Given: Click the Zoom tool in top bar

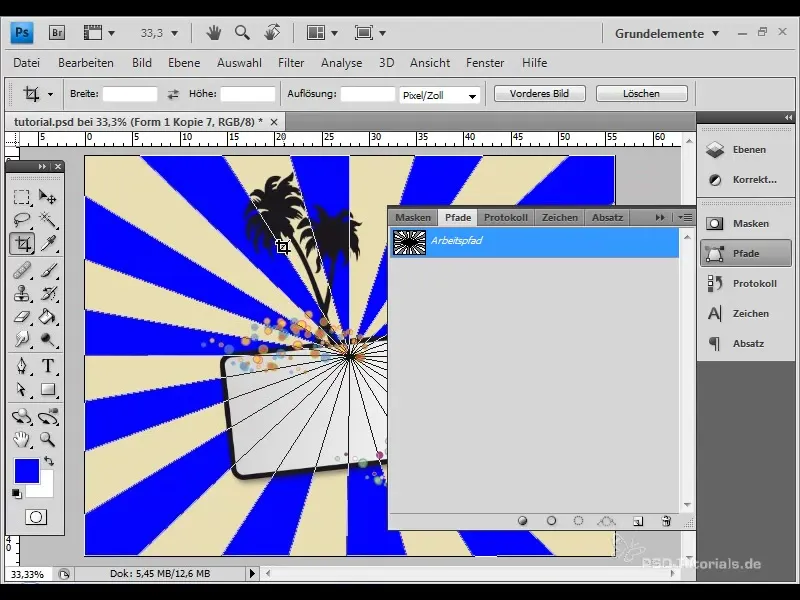Looking at the screenshot, I should tap(242, 33).
